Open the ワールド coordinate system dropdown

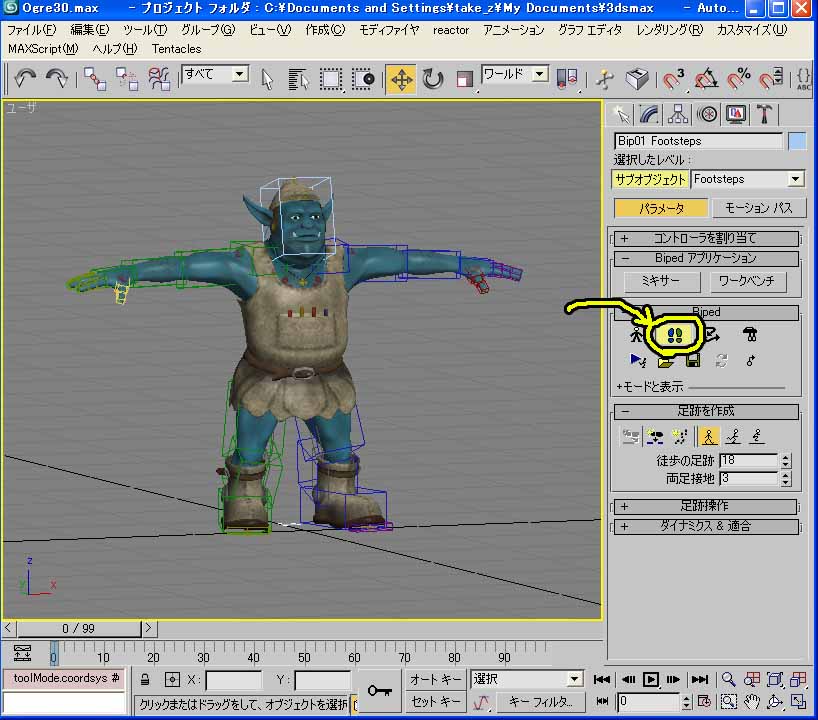(x=539, y=74)
